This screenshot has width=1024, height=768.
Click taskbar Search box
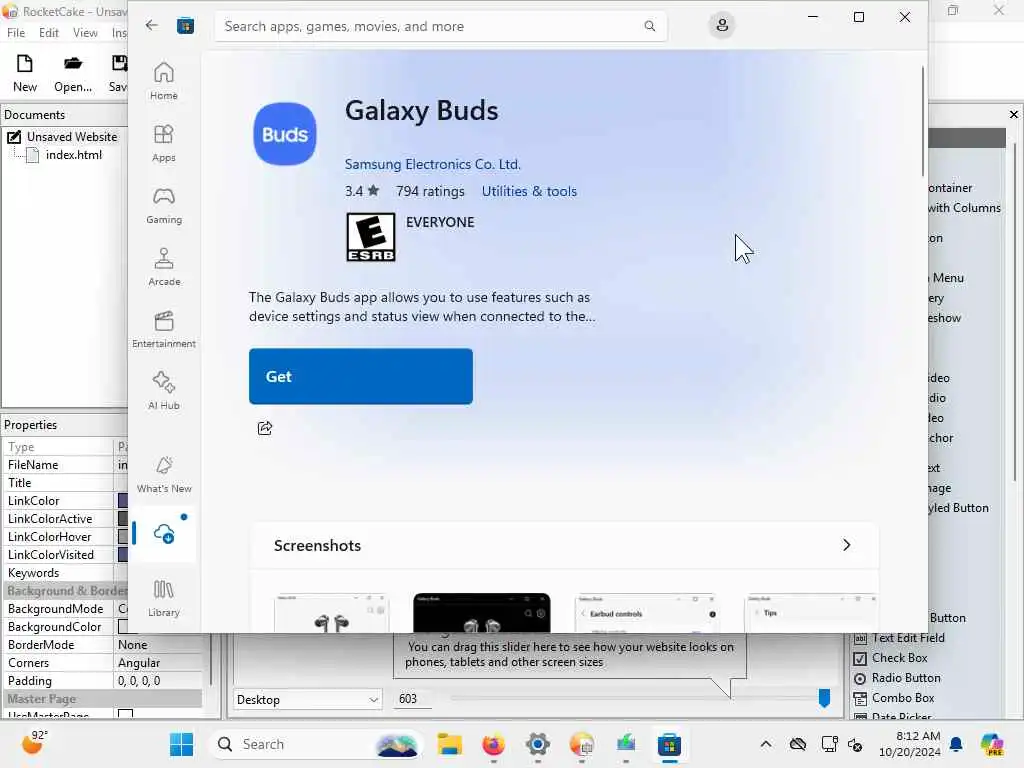point(316,744)
